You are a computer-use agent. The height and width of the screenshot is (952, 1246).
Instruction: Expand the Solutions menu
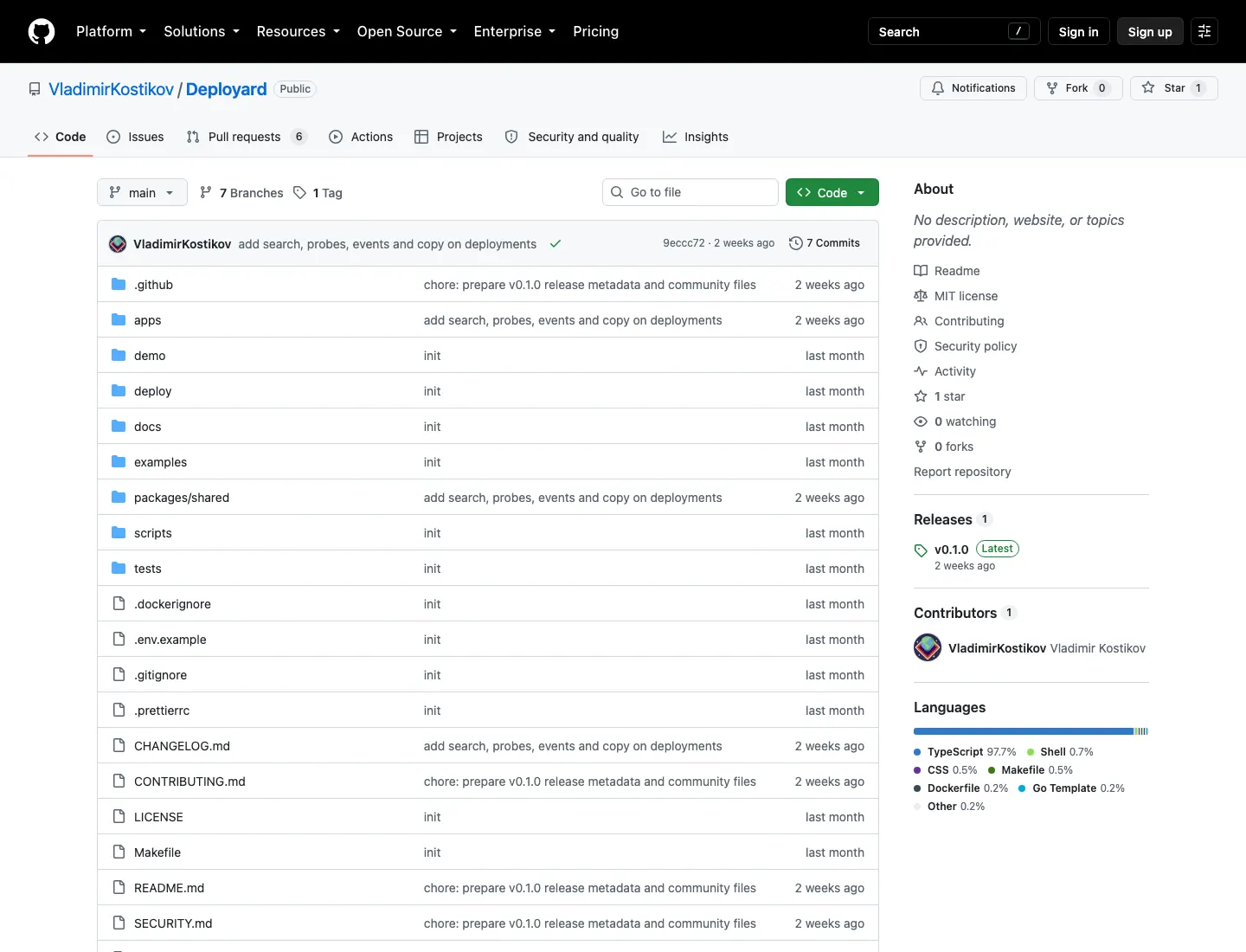pos(202,31)
